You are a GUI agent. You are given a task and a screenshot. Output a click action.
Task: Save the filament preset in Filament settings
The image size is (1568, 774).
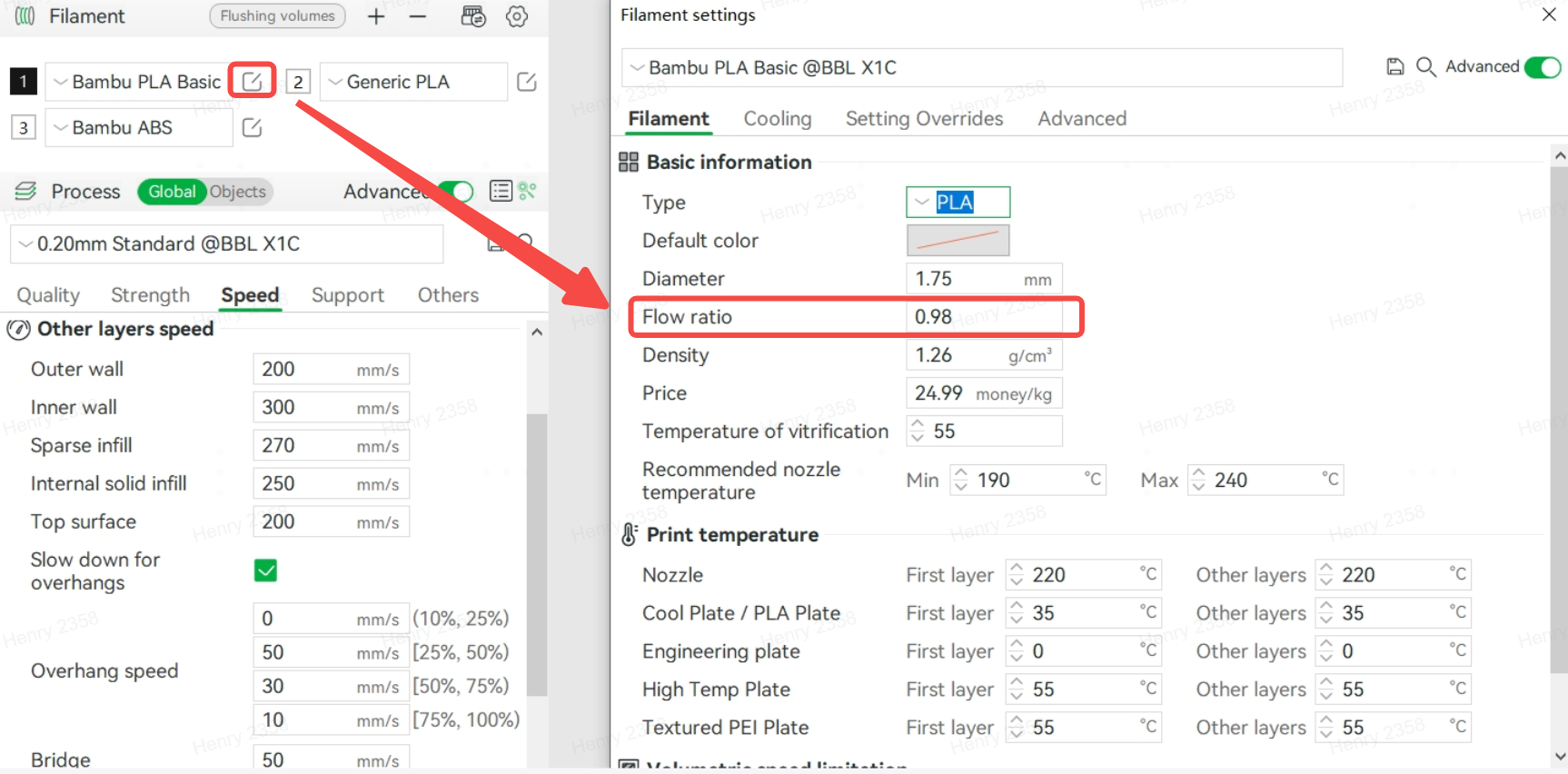point(1395,66)
